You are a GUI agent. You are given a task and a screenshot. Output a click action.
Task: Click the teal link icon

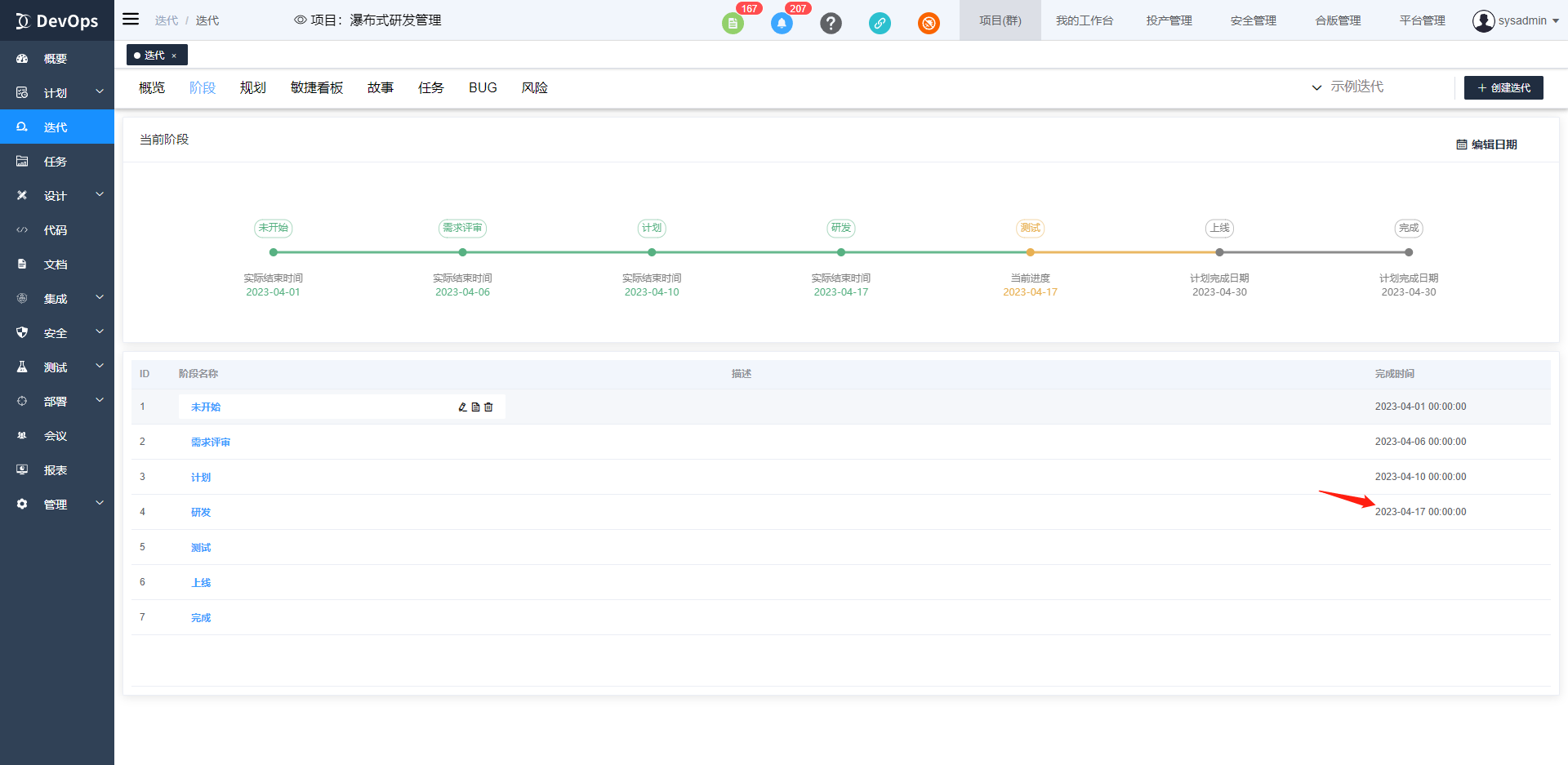(x=880, y=23)
